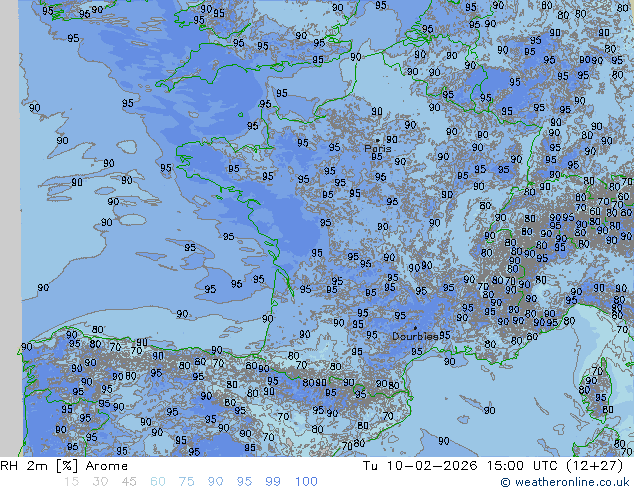Click the weatheronline.co.uk copyright text
634x490 pixels.
564,482
